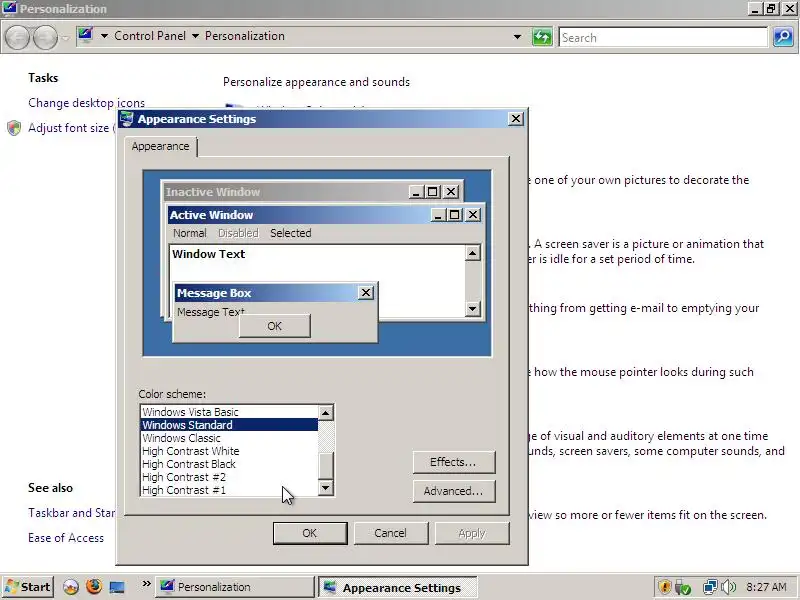Click Personalization breadcrumb
The height and width of the screenshot is (600, 800).
pos(245,36)
